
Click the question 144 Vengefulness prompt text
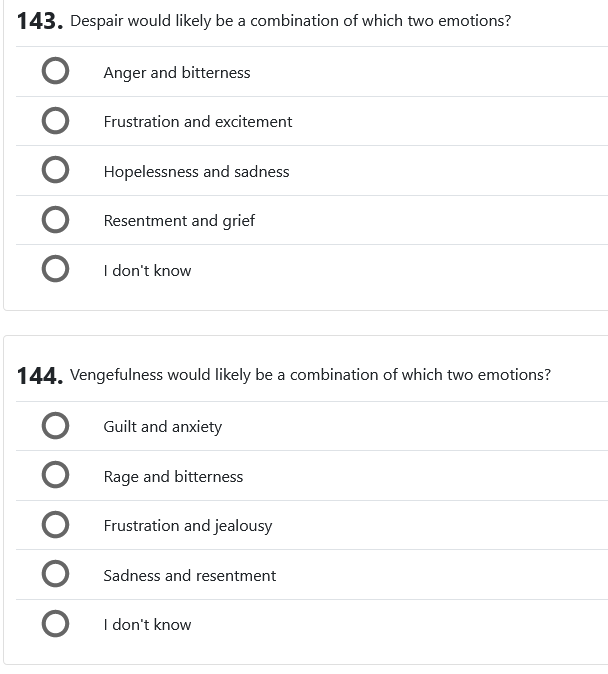(310, 375)
